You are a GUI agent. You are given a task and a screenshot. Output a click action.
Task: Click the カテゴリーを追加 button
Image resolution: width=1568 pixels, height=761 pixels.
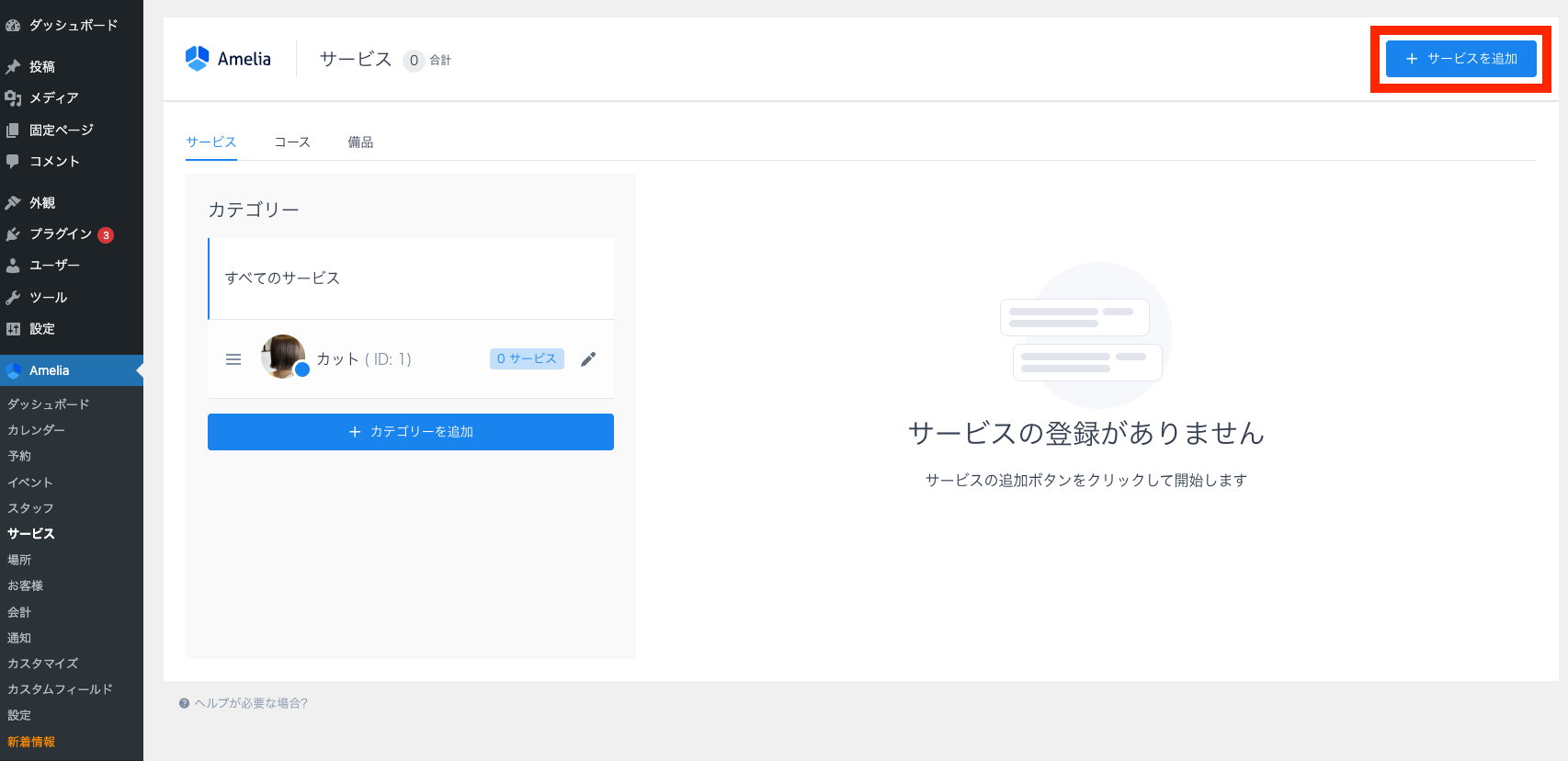pos(411,432)
